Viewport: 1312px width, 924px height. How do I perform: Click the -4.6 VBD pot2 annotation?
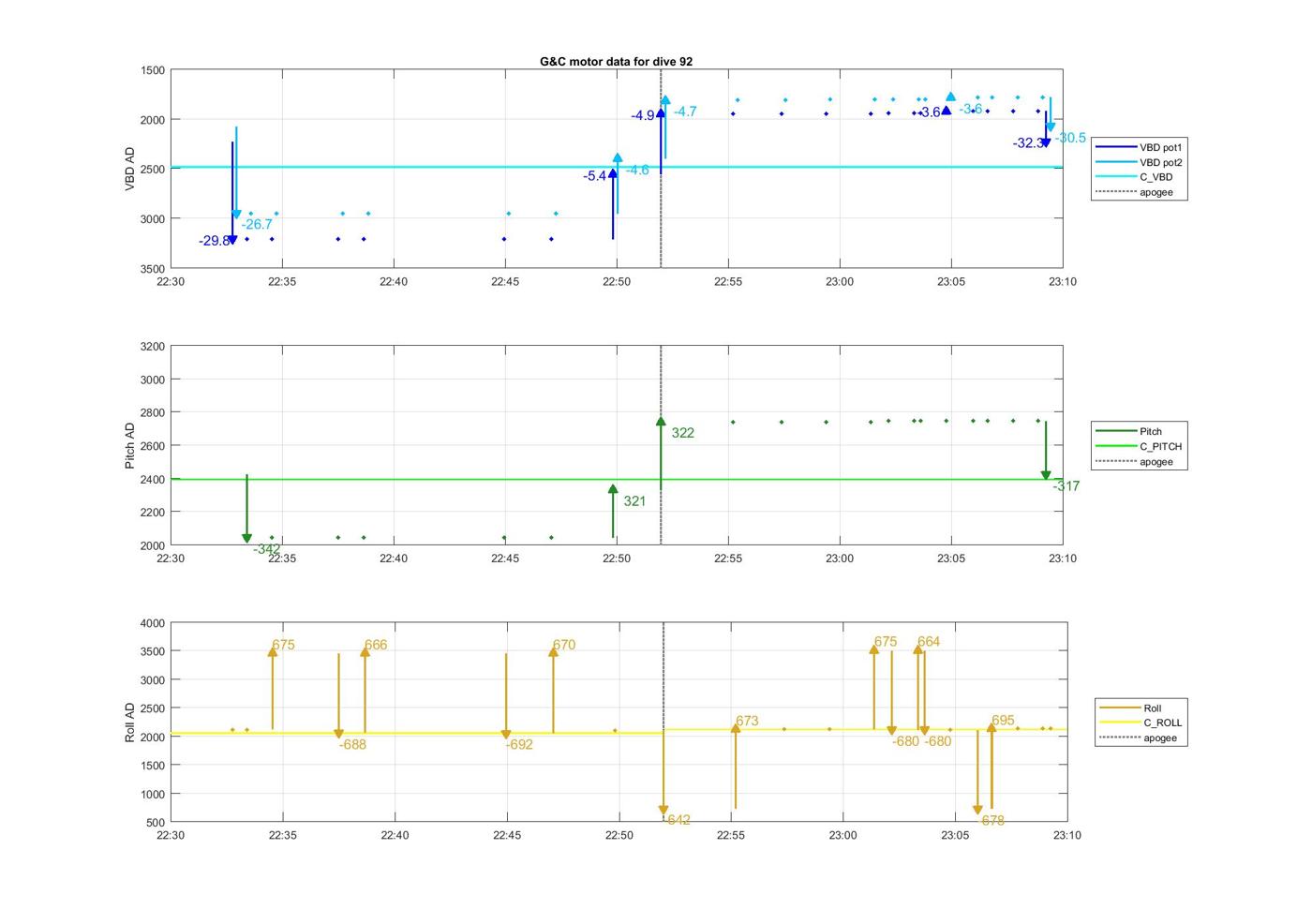pyautogui.click(x=637, y=170)
